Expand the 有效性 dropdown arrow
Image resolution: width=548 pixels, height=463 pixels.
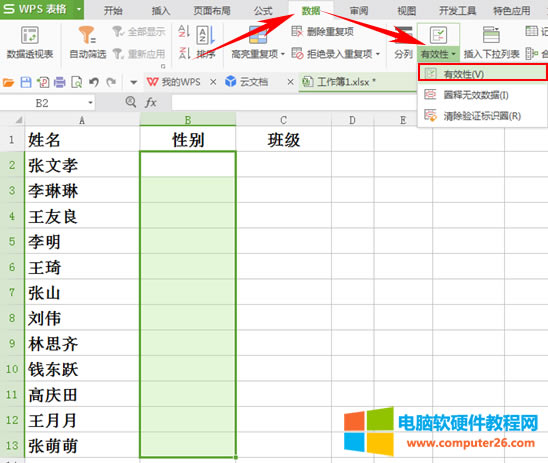tap(453, 54)
